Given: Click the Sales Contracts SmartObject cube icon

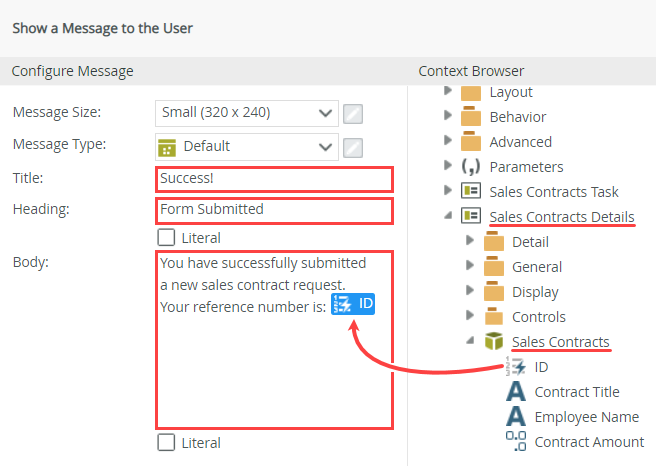Looking at the screenshot, I should pos(494,341).
